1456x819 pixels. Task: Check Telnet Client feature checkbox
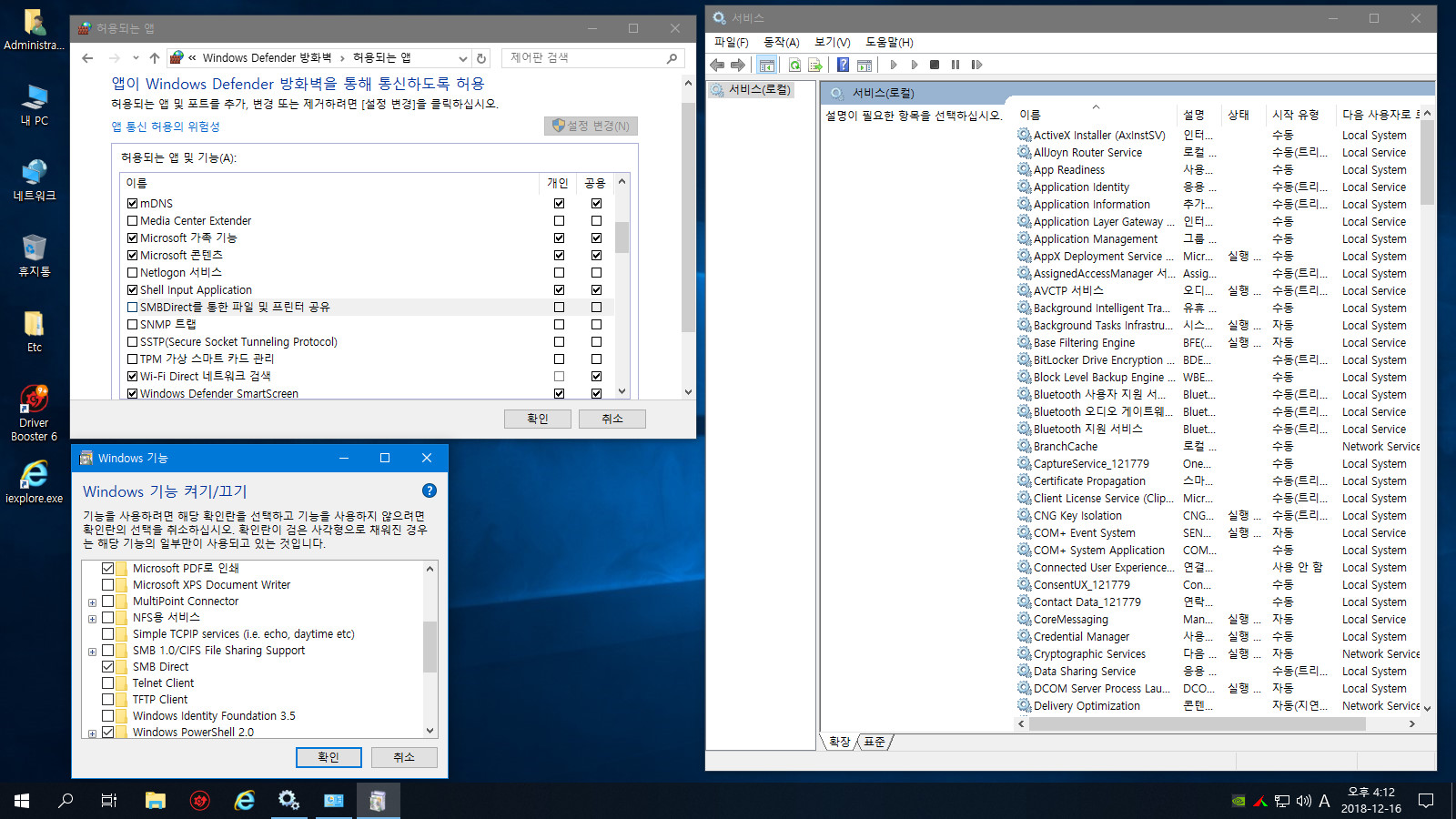point(108,683)
